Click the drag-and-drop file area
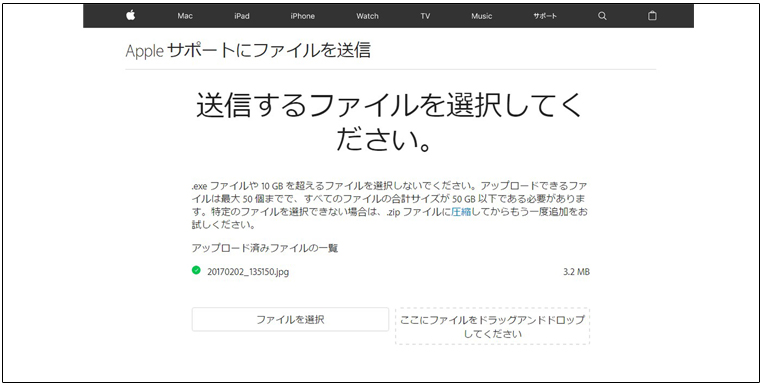The width and height of the screenshot is (763, 386). click(x=492, y=326)
